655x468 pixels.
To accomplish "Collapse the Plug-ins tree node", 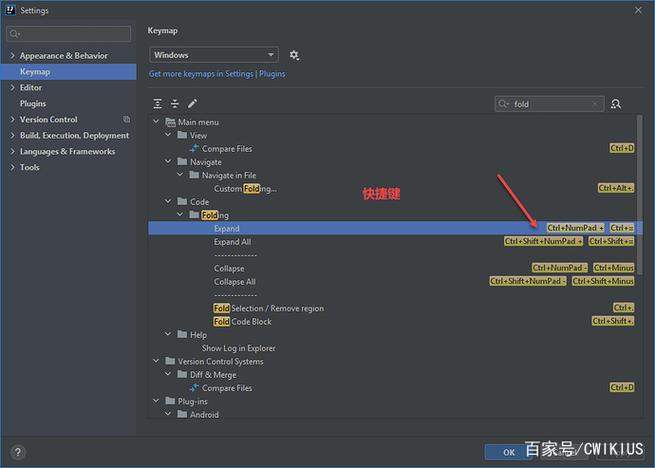I will point(156,401).
